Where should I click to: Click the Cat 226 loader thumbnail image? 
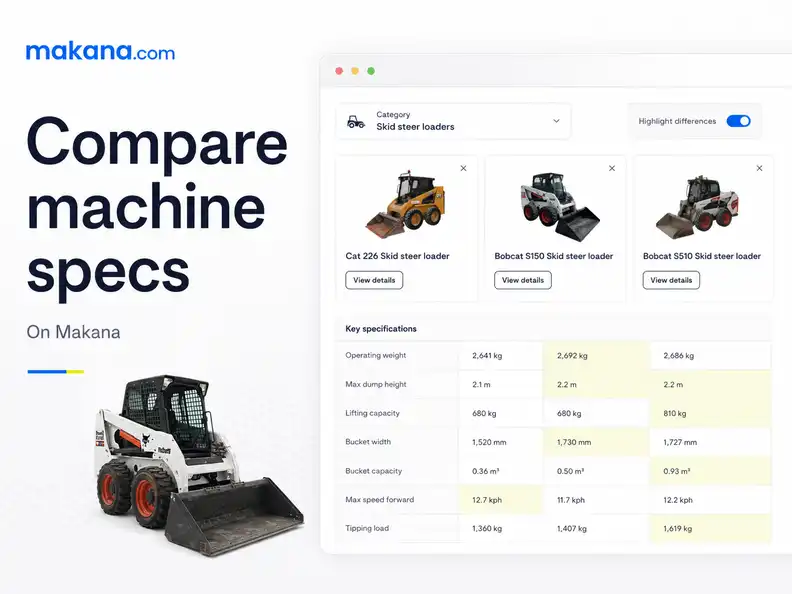[x=406, y=205]
